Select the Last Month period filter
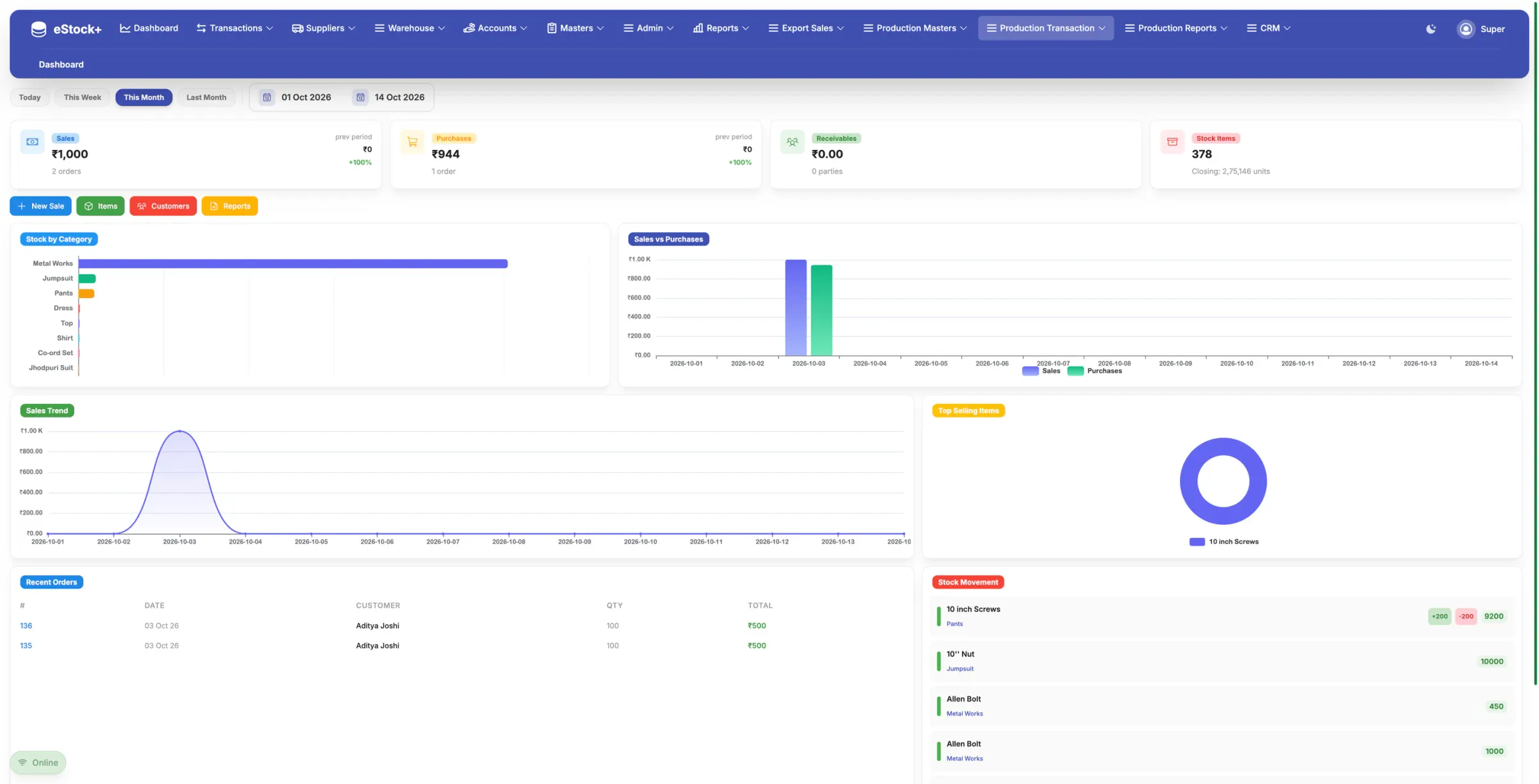Viewport: 1539px width, 784px height. click(x=206, y=97)
